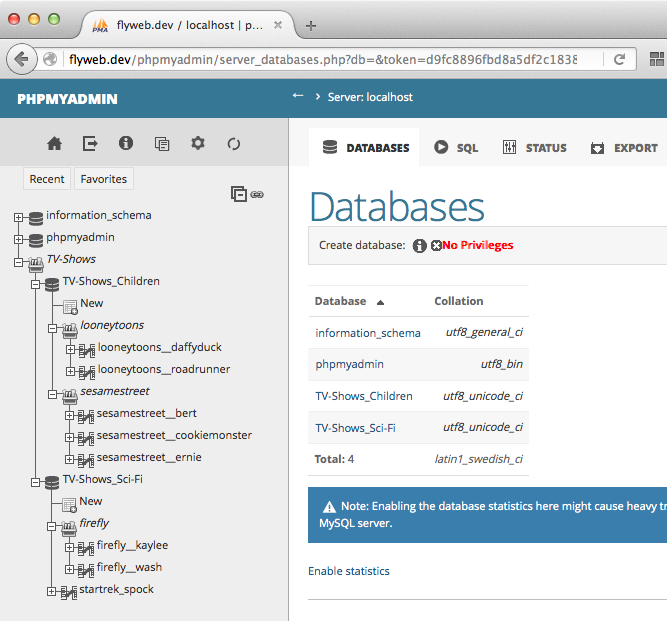Click the TV-Shows_Sci-Fi database icon
The height and width of the screenshot is (621, 667).
[x=52, y=482]
